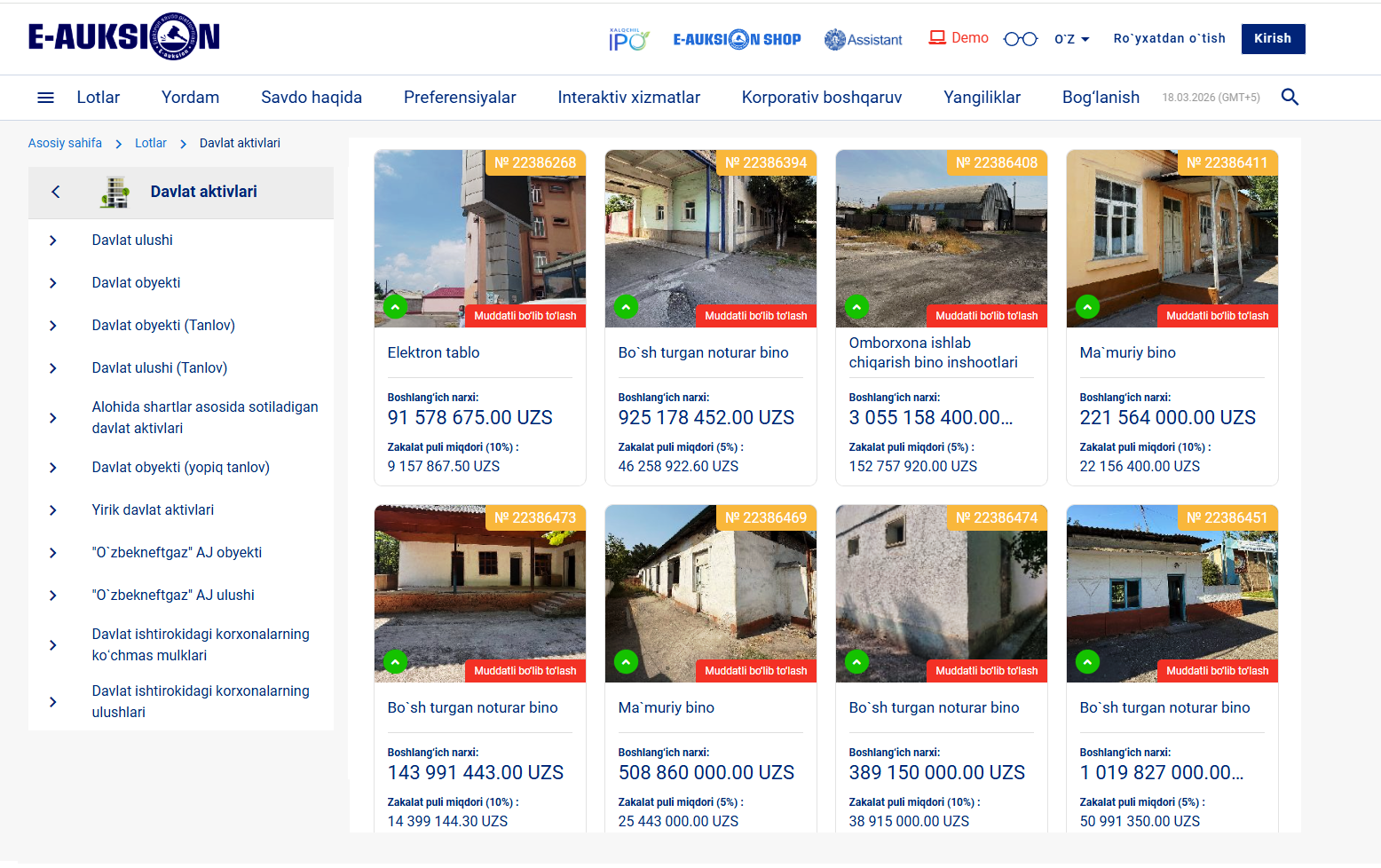The width and height of the screenshot is (1381, 868).
Task: Expand Yirik davlat aktivlari category
Action: [53, 510]
